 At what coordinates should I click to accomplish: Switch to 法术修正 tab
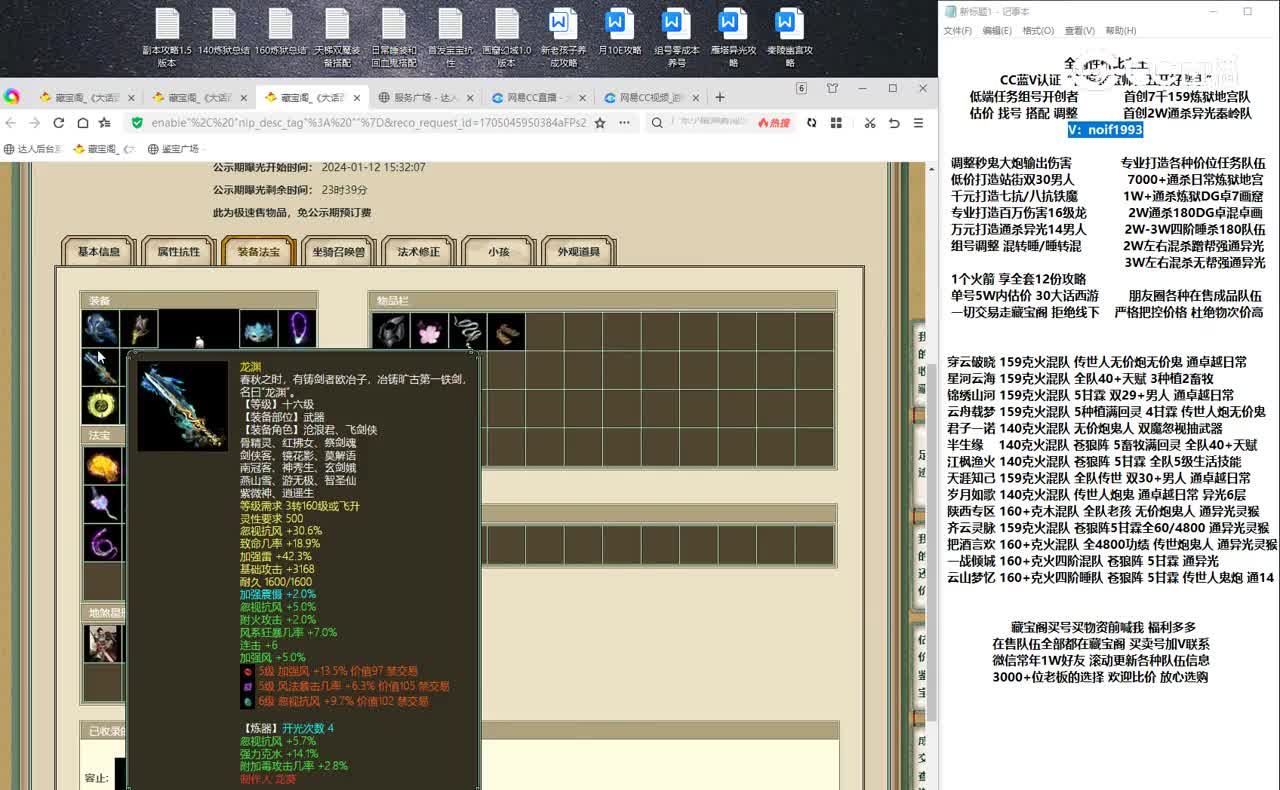point(418,252)
